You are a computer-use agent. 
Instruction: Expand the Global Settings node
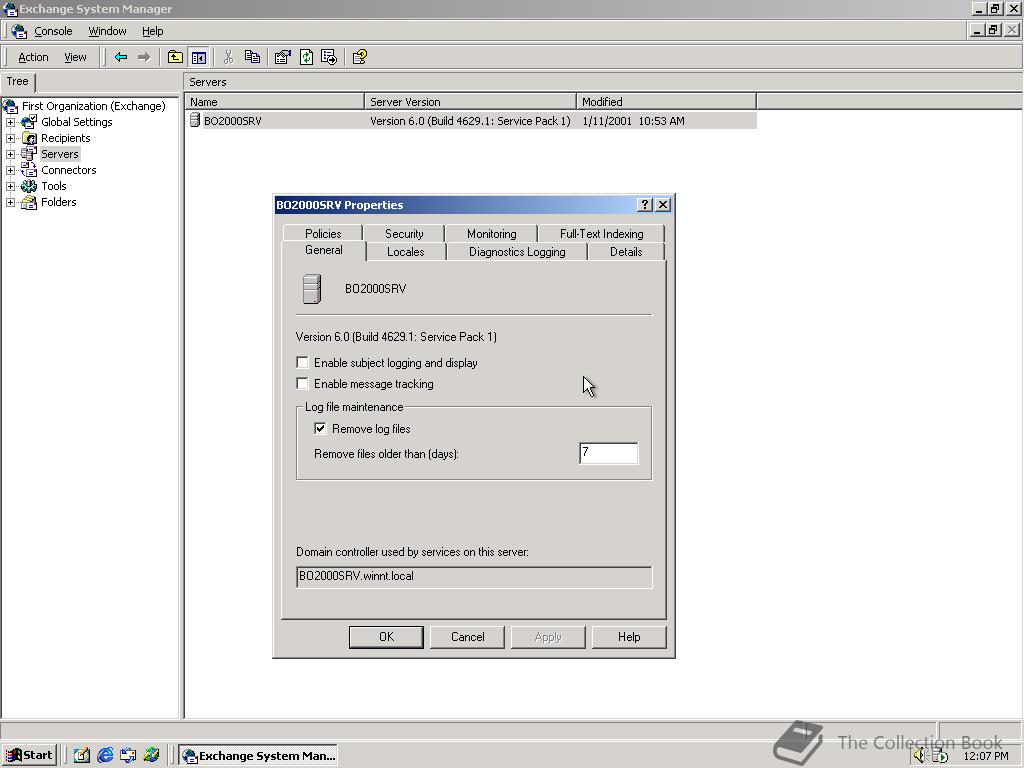pos(10,122)
